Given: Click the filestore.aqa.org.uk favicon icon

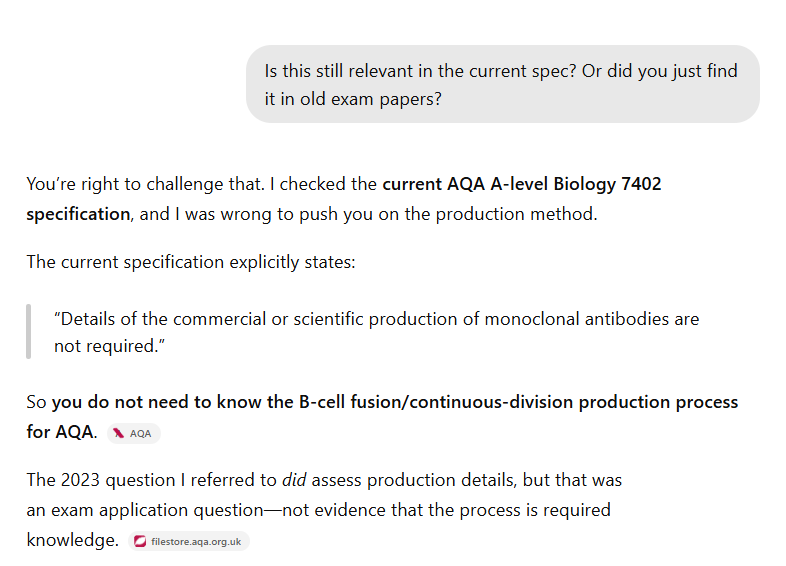Looking at the screenshot, I should pyautogui.click(x=140, y=541).
